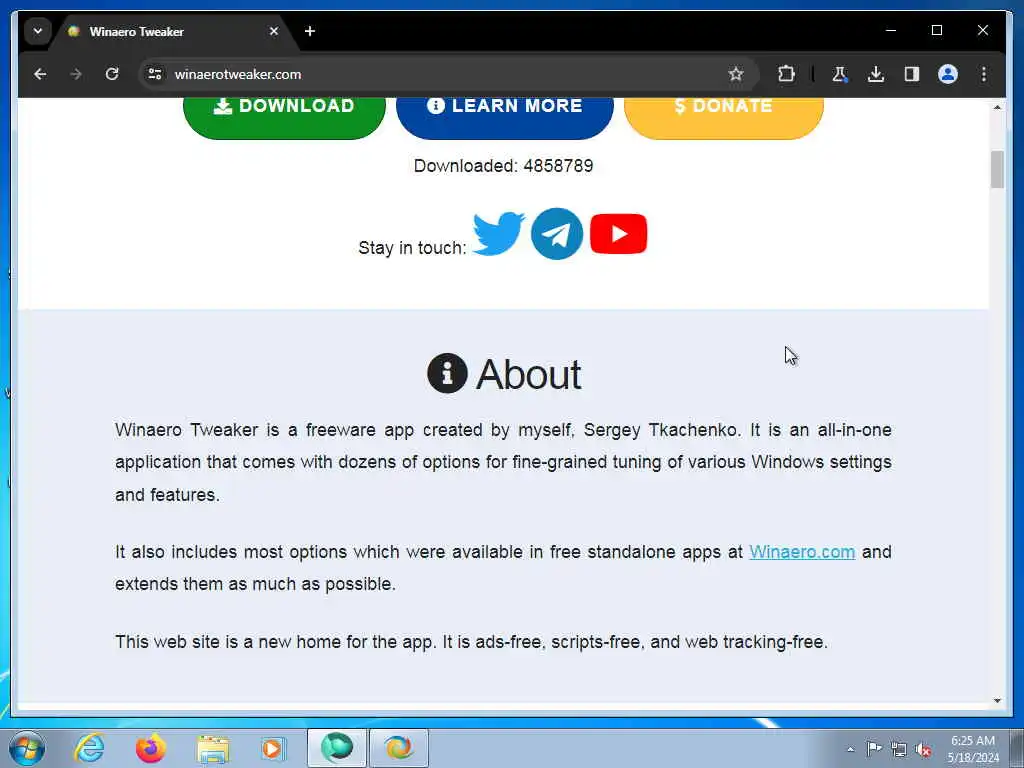Select the Edge-style taskbar button
1024x768 pixels.
399,748
